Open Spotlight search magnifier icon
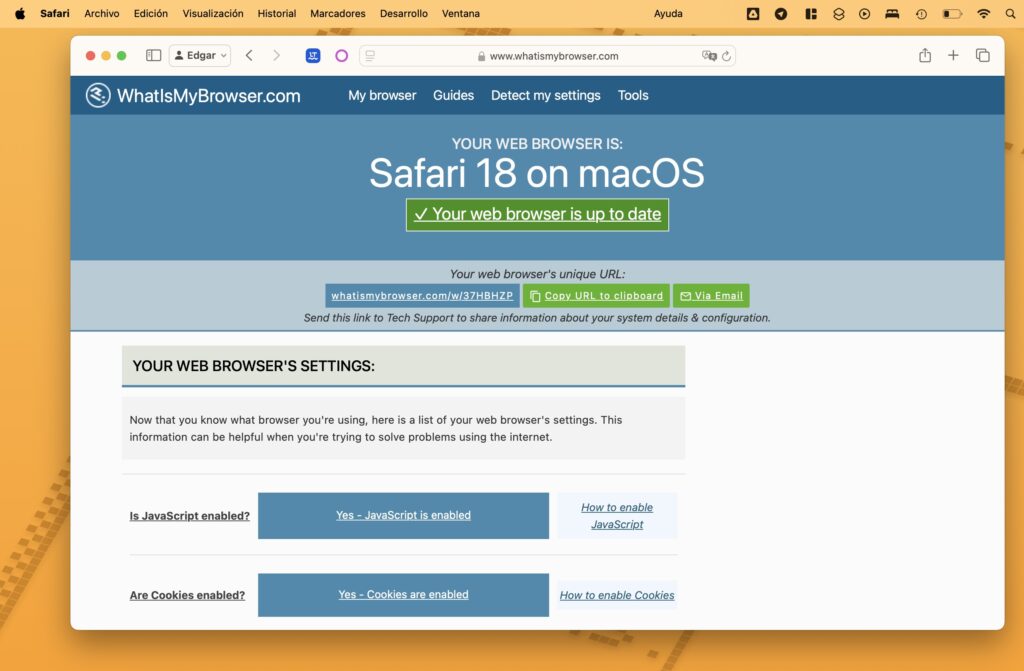 pyautogui.click(x=1010, y=14)
